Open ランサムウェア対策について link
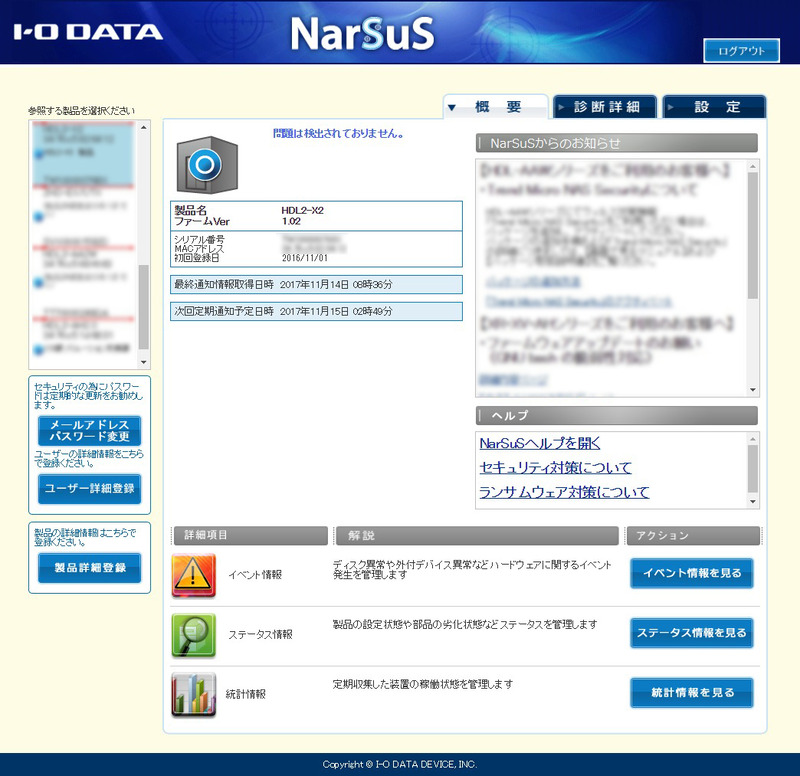Image resolution: width=800 pixels, height=776 pixels. click(564, 492)
